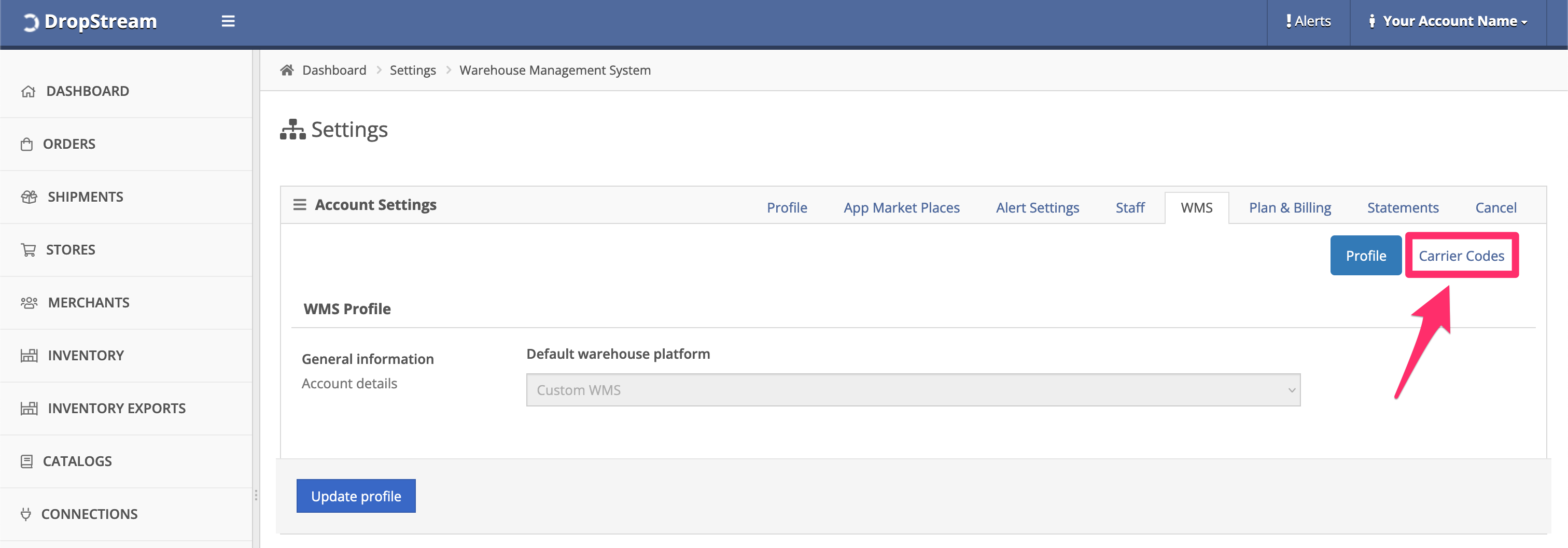
Task: Click the Carrier Codes button
Action: (x=1462, y=256)
